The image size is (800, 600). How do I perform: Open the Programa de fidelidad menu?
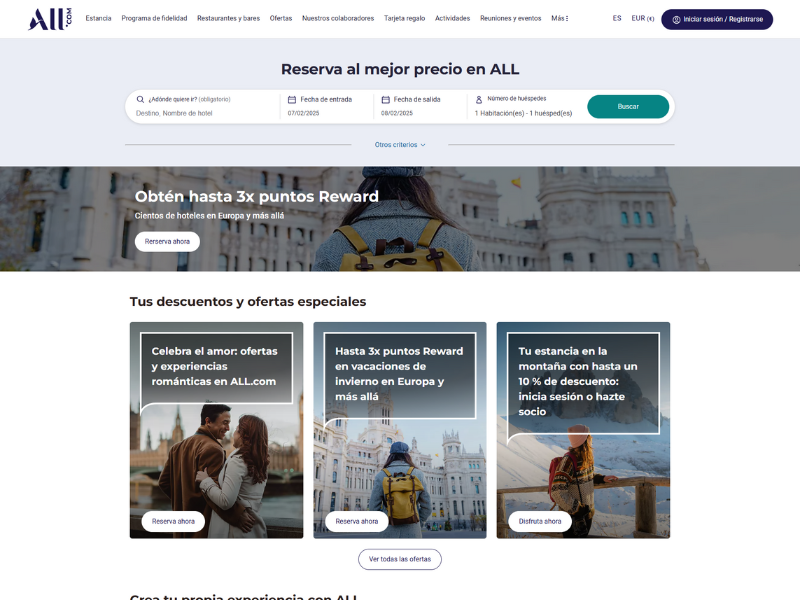154,18
